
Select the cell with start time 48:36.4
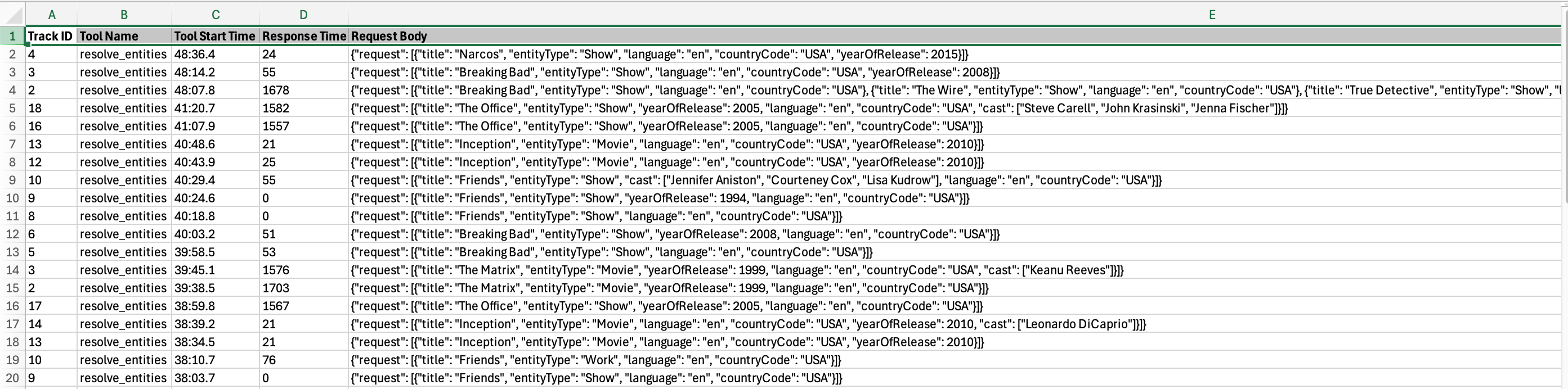pos(215,54)
